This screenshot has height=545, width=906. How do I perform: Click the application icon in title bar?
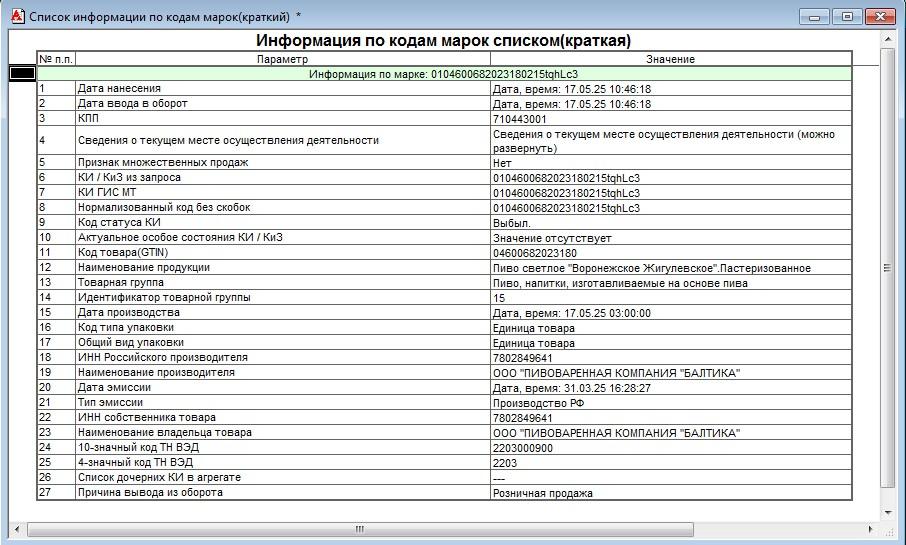pyautogui.click(x=16, y=17)
